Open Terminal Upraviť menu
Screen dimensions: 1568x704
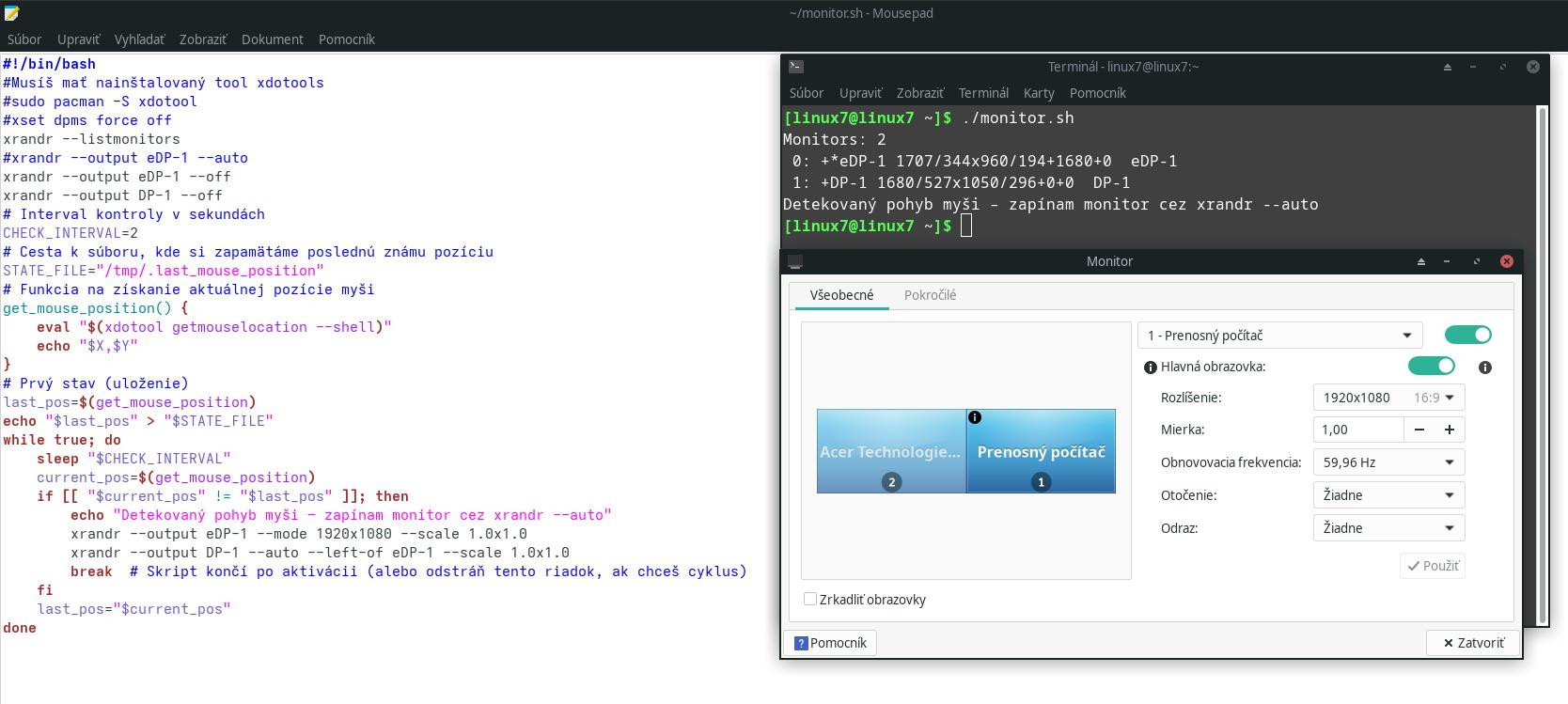tap(860, 93)
